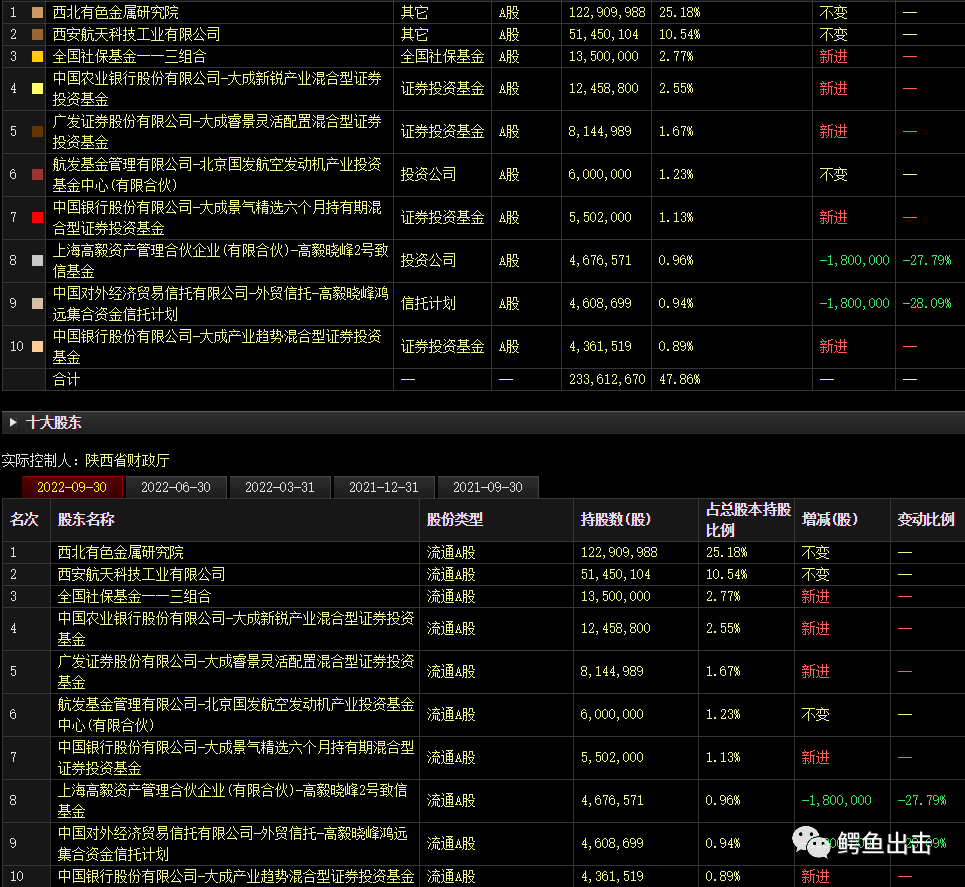Switch to the 2022-06-30 tab

click(x=176, y=487)
